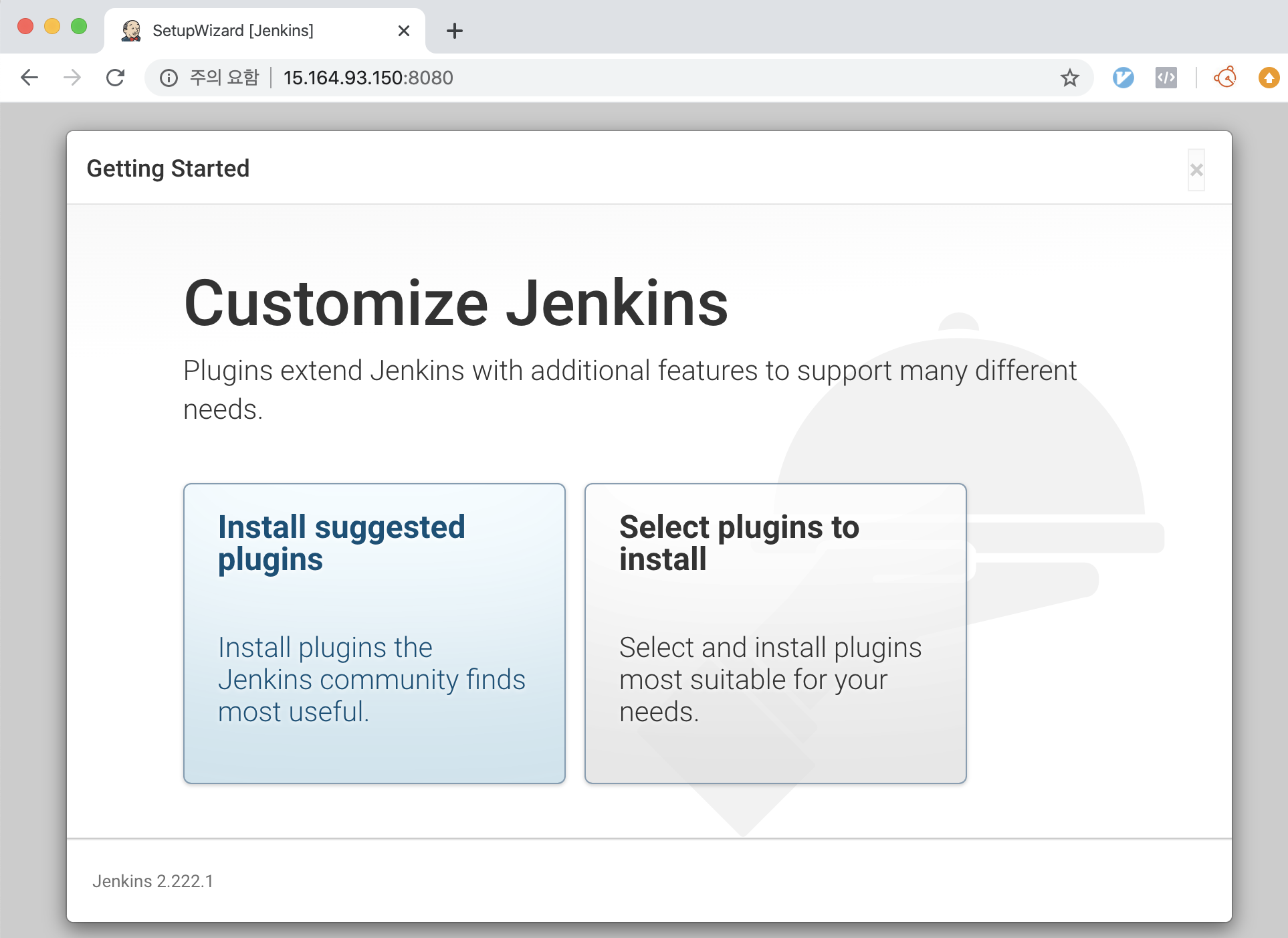Click the site information security icon
Viewport: 1288px width, 938px height.
coord(169,78)
